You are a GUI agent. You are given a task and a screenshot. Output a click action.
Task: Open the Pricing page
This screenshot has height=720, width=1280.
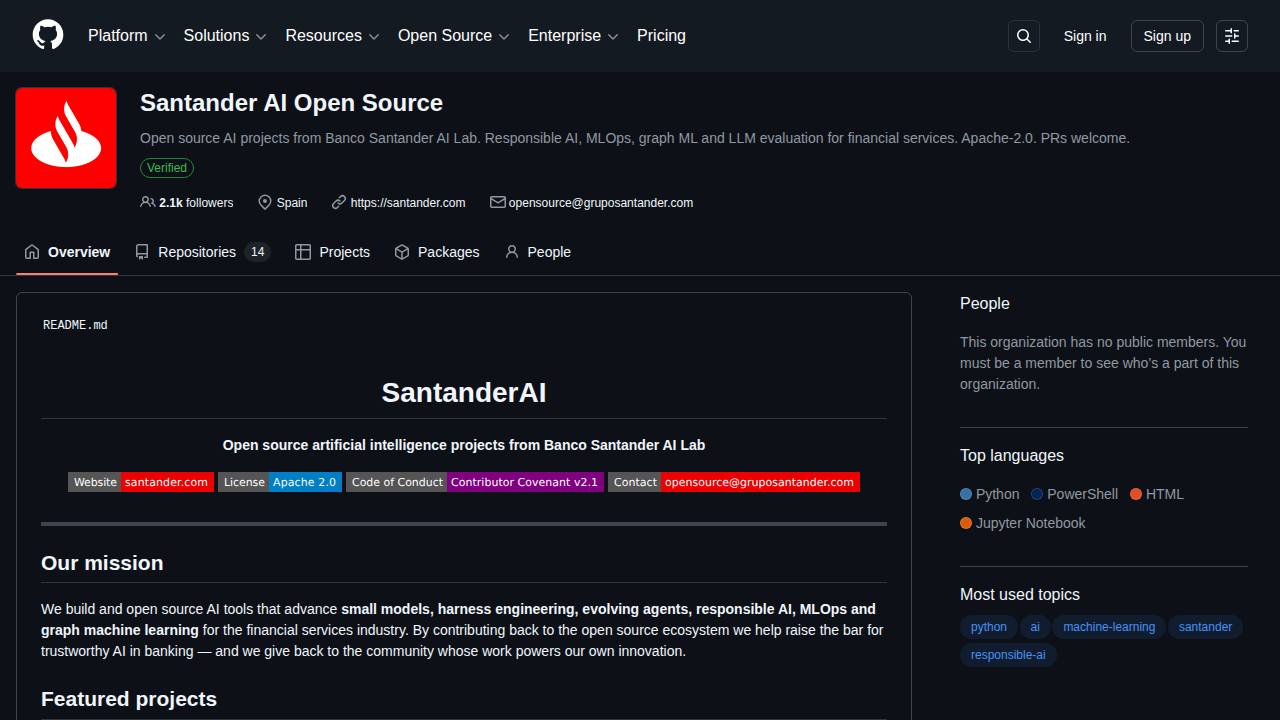click(x=661, y=36)
